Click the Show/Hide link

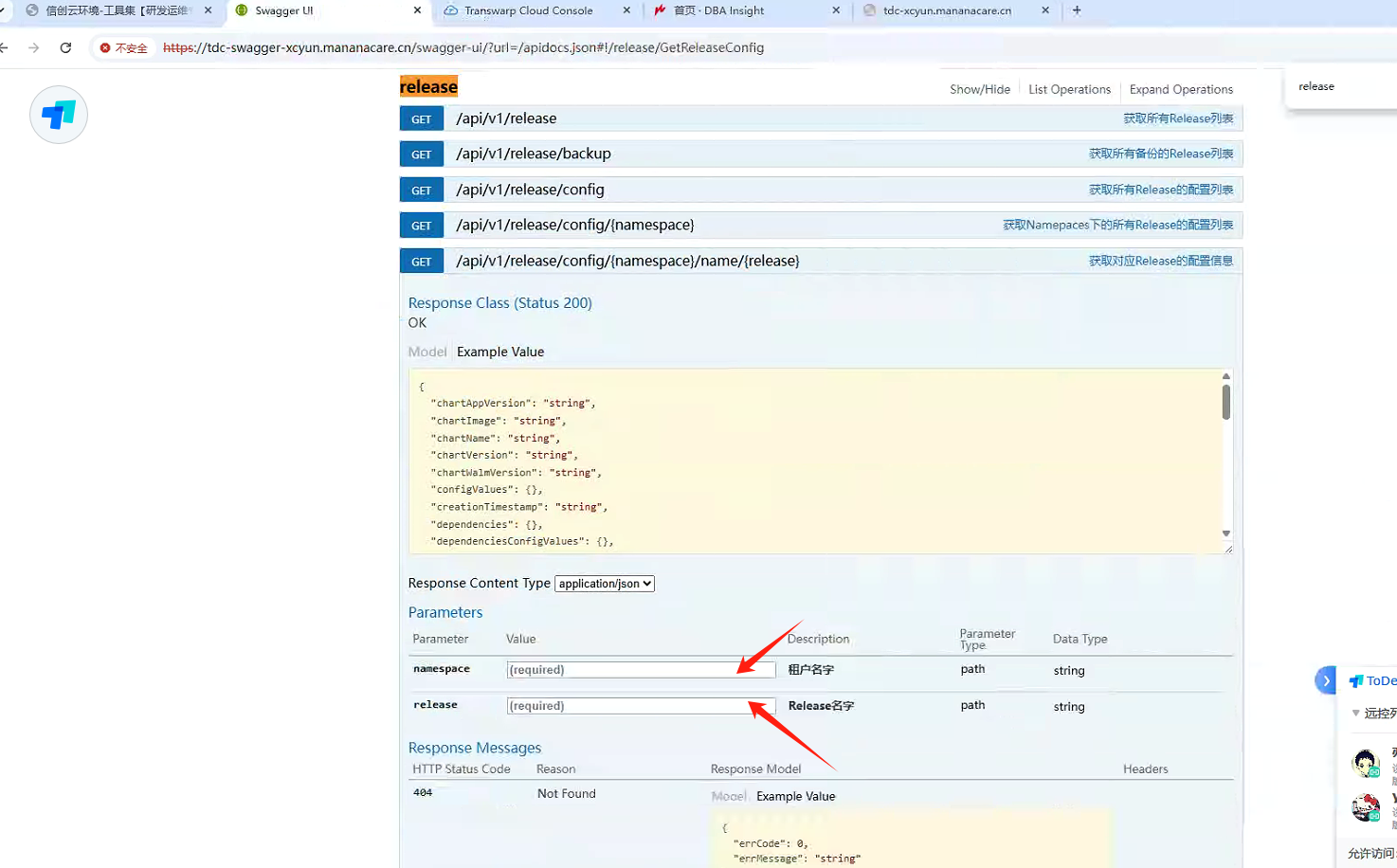click(980, 89)
